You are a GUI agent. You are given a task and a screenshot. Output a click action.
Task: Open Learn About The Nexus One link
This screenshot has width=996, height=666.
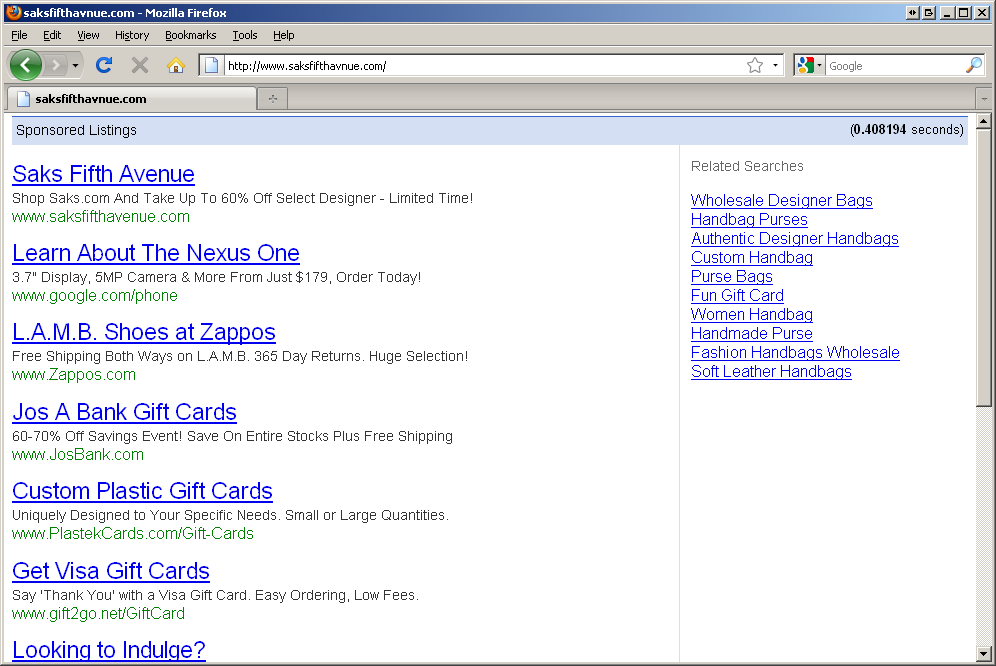click(156, 253)
